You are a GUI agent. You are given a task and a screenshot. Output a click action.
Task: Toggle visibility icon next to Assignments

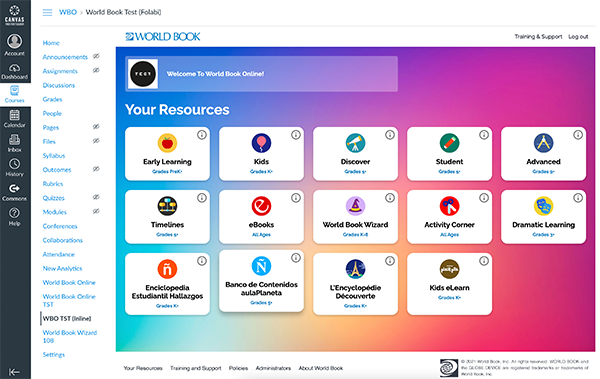click(96, 70)
